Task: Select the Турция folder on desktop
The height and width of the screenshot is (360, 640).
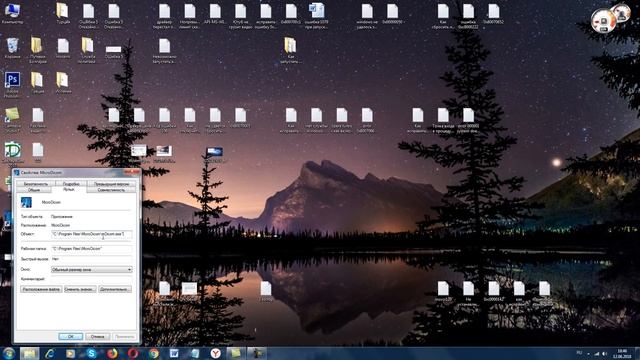Action: point(62,13)
